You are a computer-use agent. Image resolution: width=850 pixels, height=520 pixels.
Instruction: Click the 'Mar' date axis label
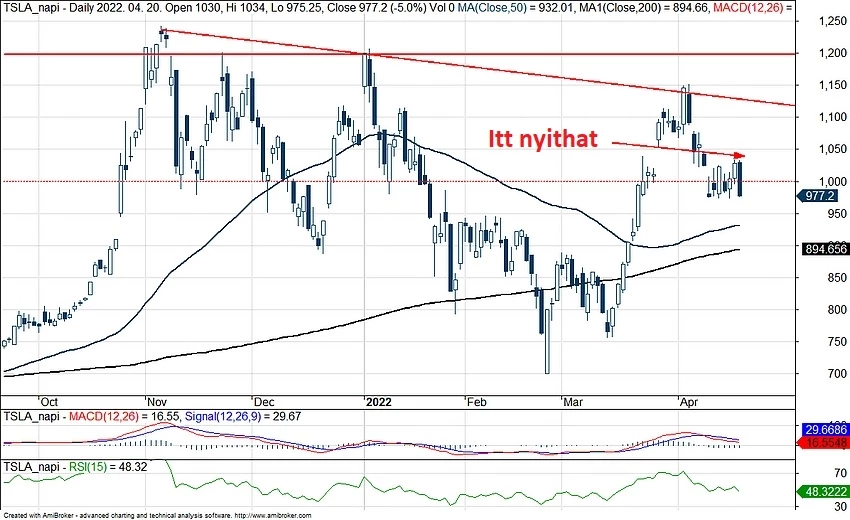point(573,402)
